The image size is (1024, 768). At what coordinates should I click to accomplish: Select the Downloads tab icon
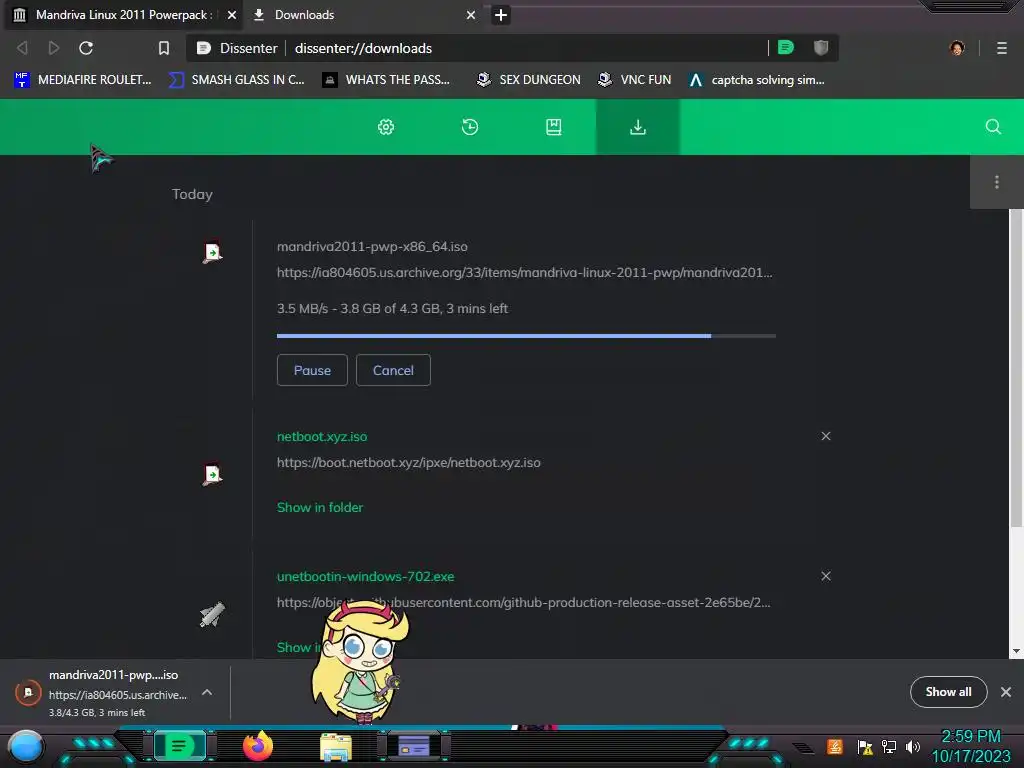coord(637,127)
